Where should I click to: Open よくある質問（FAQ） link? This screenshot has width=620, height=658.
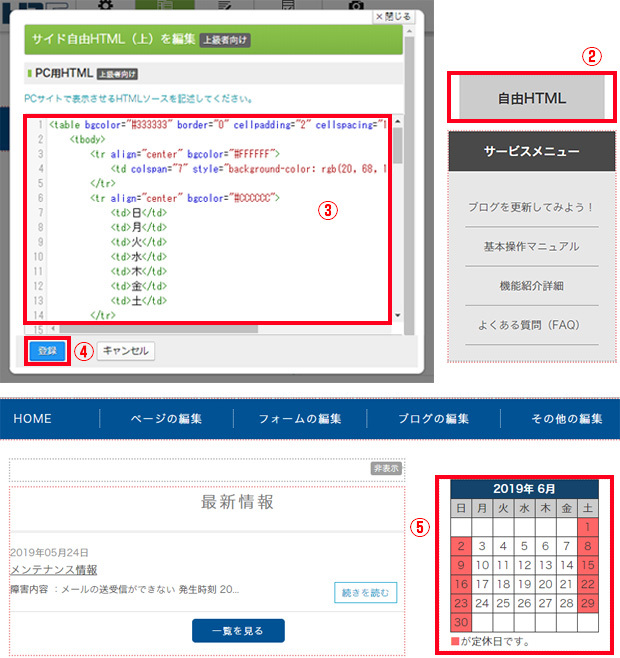coord(532,325)
